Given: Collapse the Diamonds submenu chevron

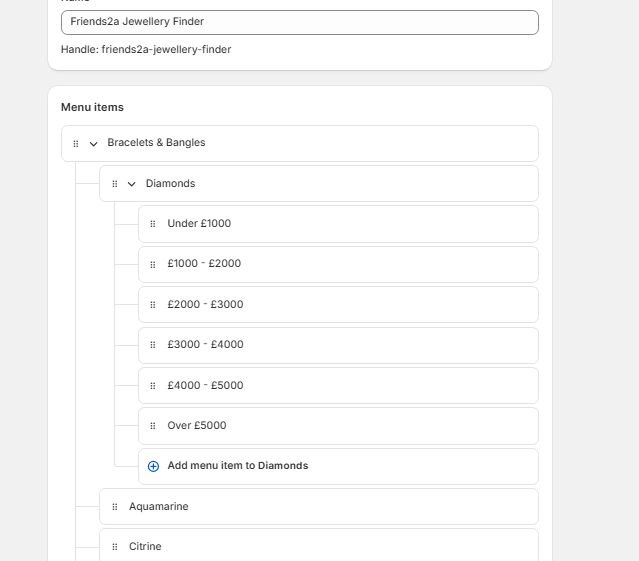Looking at the screenshot, I should click(x=131, y=184).
